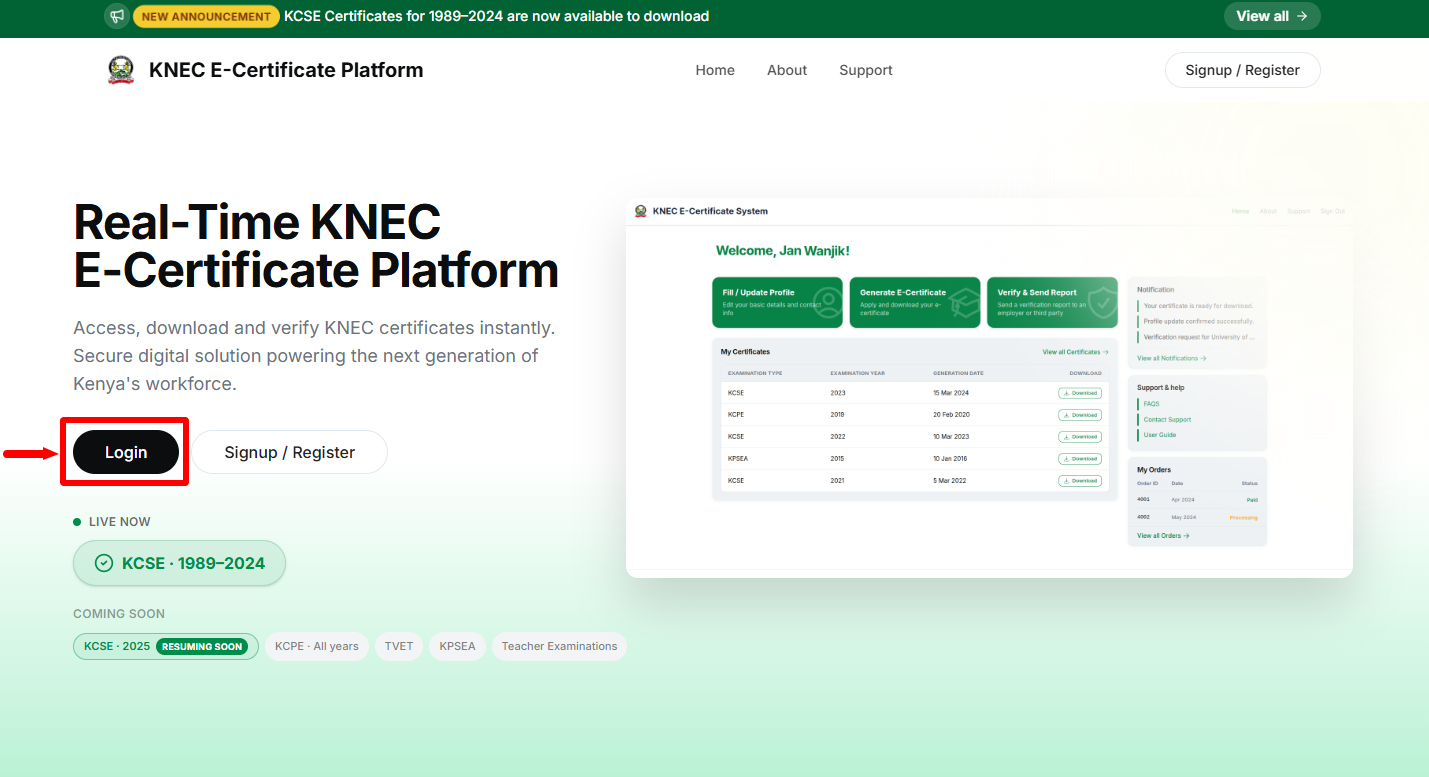Click the 'Processing' order status in preview

point(1243,518)
